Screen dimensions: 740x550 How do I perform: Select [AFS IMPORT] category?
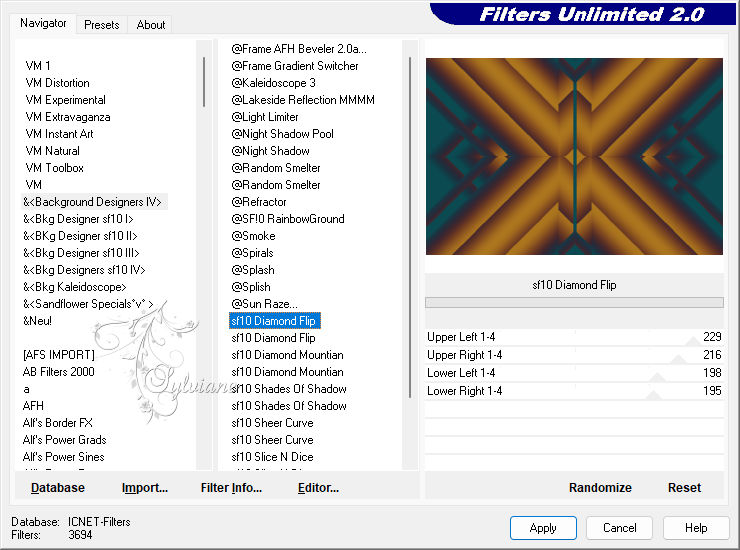pyautogui.click(x=59, y=355)
